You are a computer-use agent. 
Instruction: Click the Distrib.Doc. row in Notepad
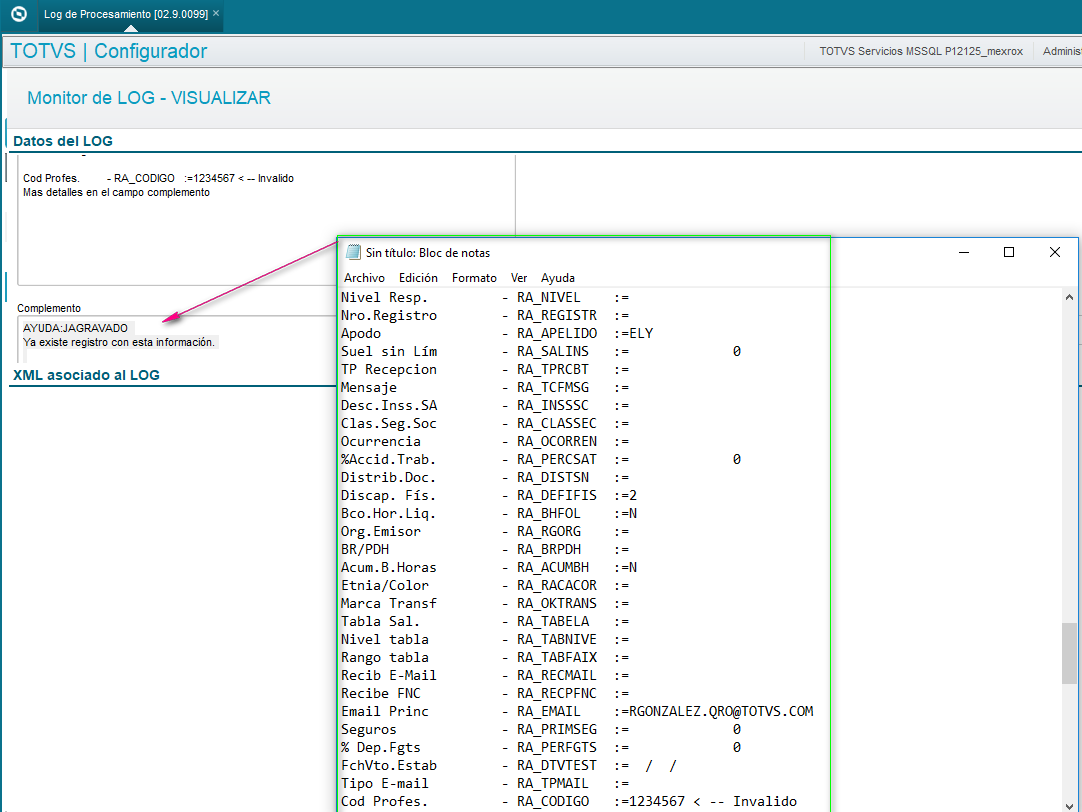point(485,477)
